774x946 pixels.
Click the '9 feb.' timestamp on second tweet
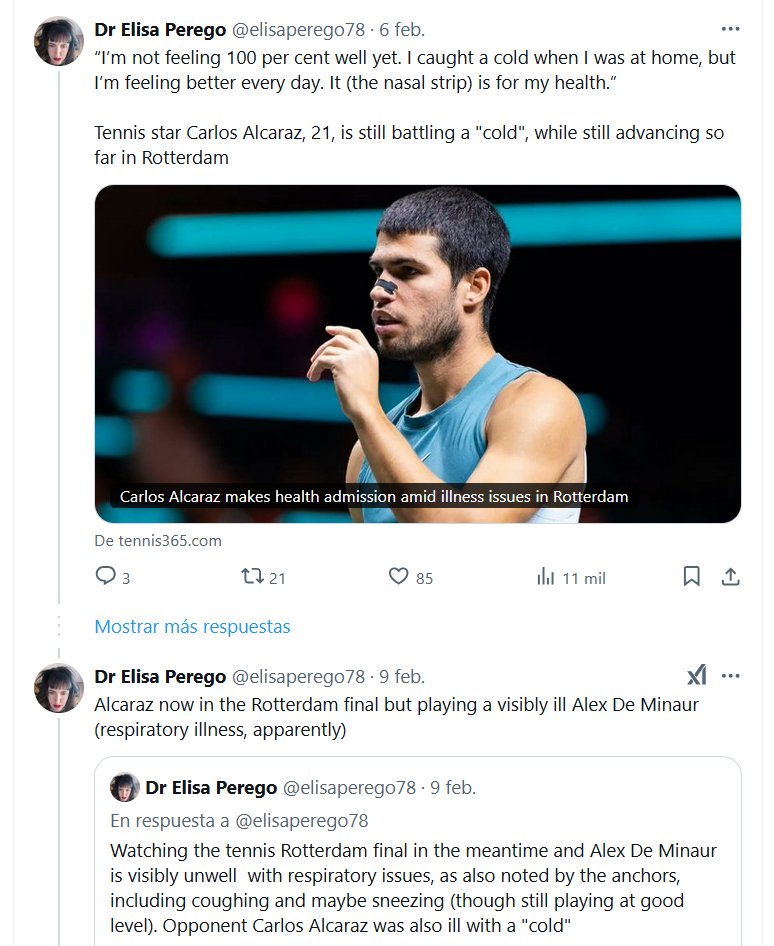tap(402, 676)
